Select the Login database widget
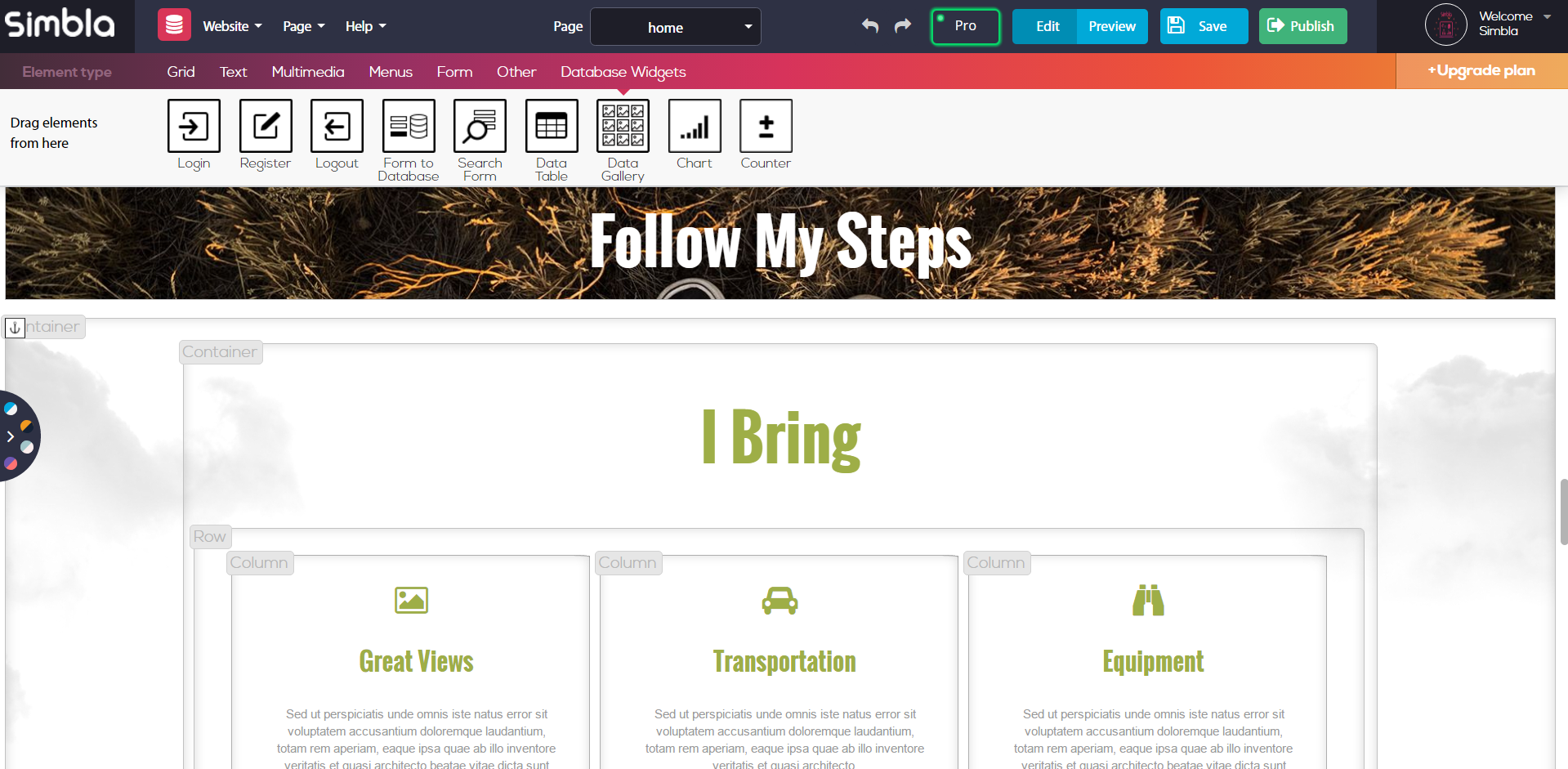 click(x=193, y=135)
